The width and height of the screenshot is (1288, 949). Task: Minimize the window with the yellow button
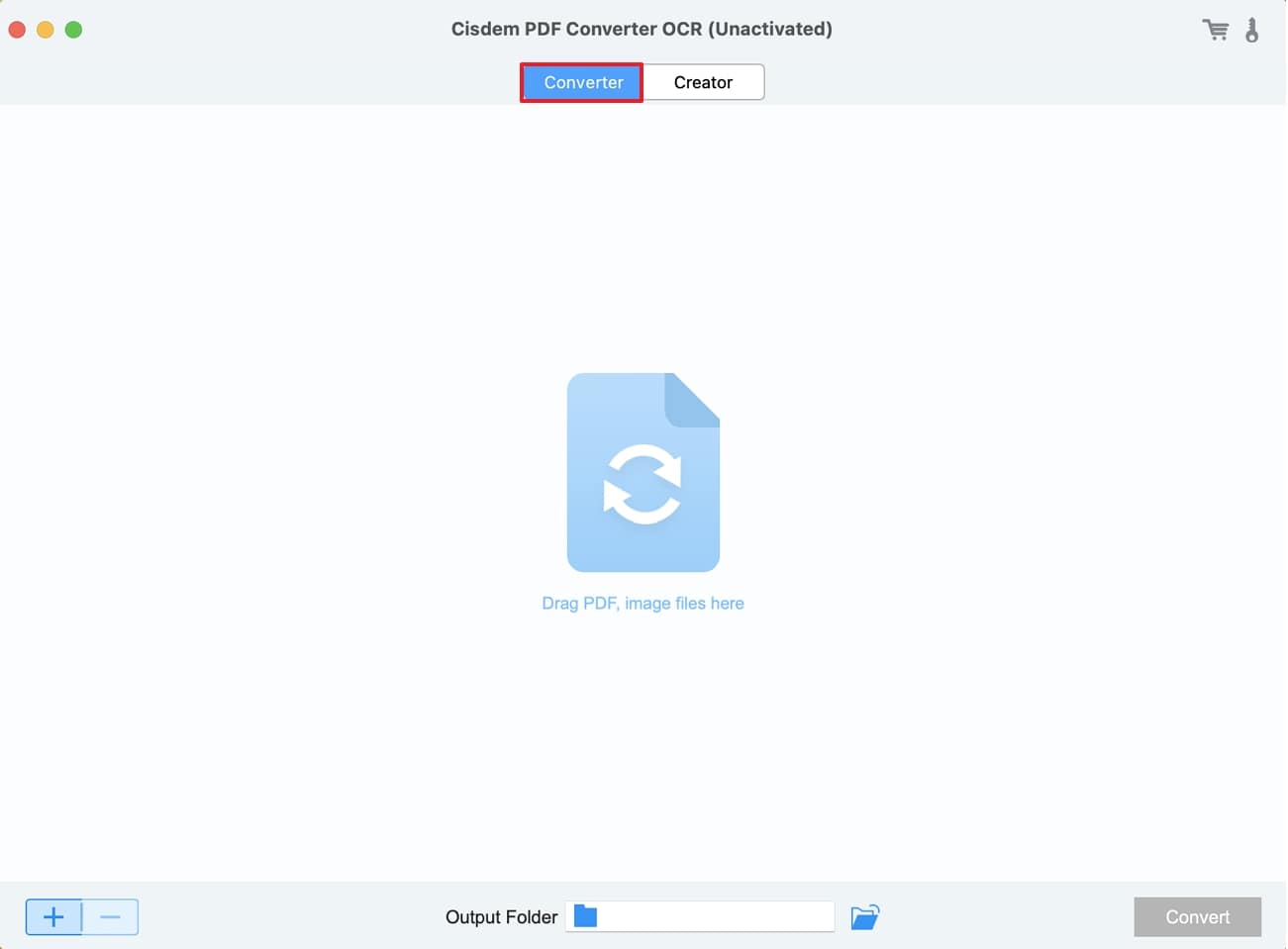coord(46,30)
